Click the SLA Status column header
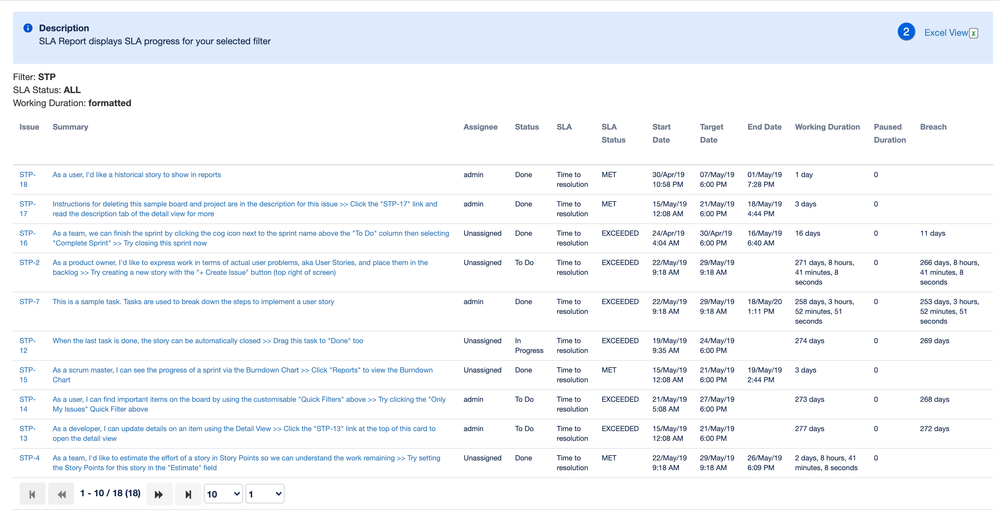Viewport: 999px width, 519px height. (x=614, y=134)
